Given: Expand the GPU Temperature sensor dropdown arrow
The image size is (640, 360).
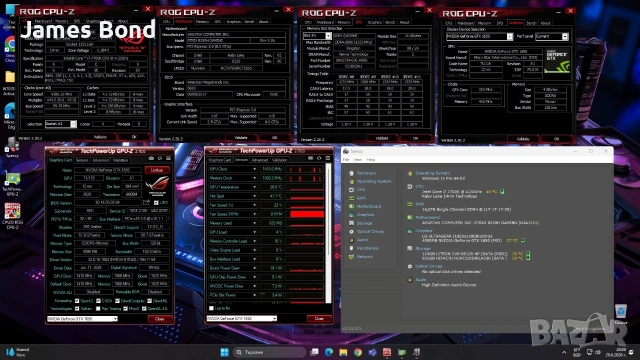Looking at the screenshot, I should [x=254, y=187].
